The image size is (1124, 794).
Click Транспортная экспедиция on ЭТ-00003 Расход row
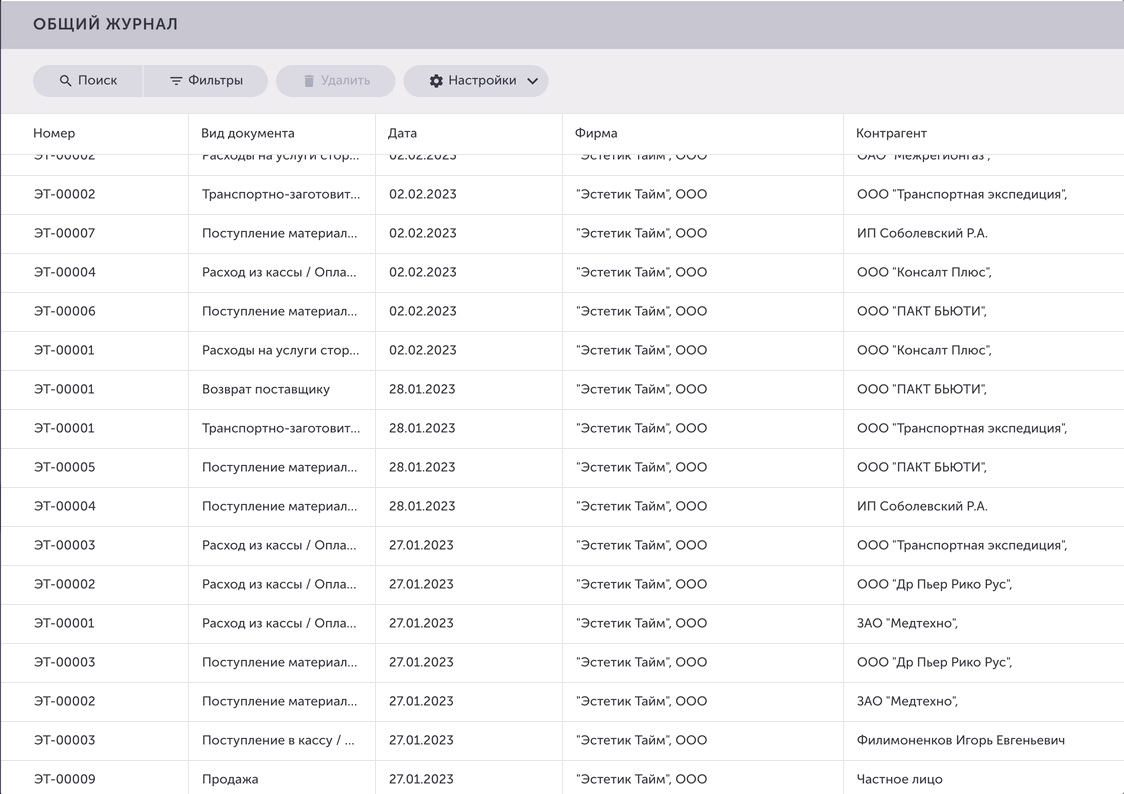point(962,545)
